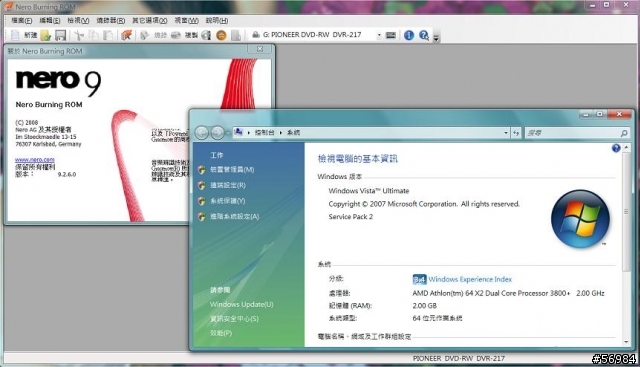The image size is (640, 367).
Task: Click the disc info icon after 複製
Action: point(207,36)
